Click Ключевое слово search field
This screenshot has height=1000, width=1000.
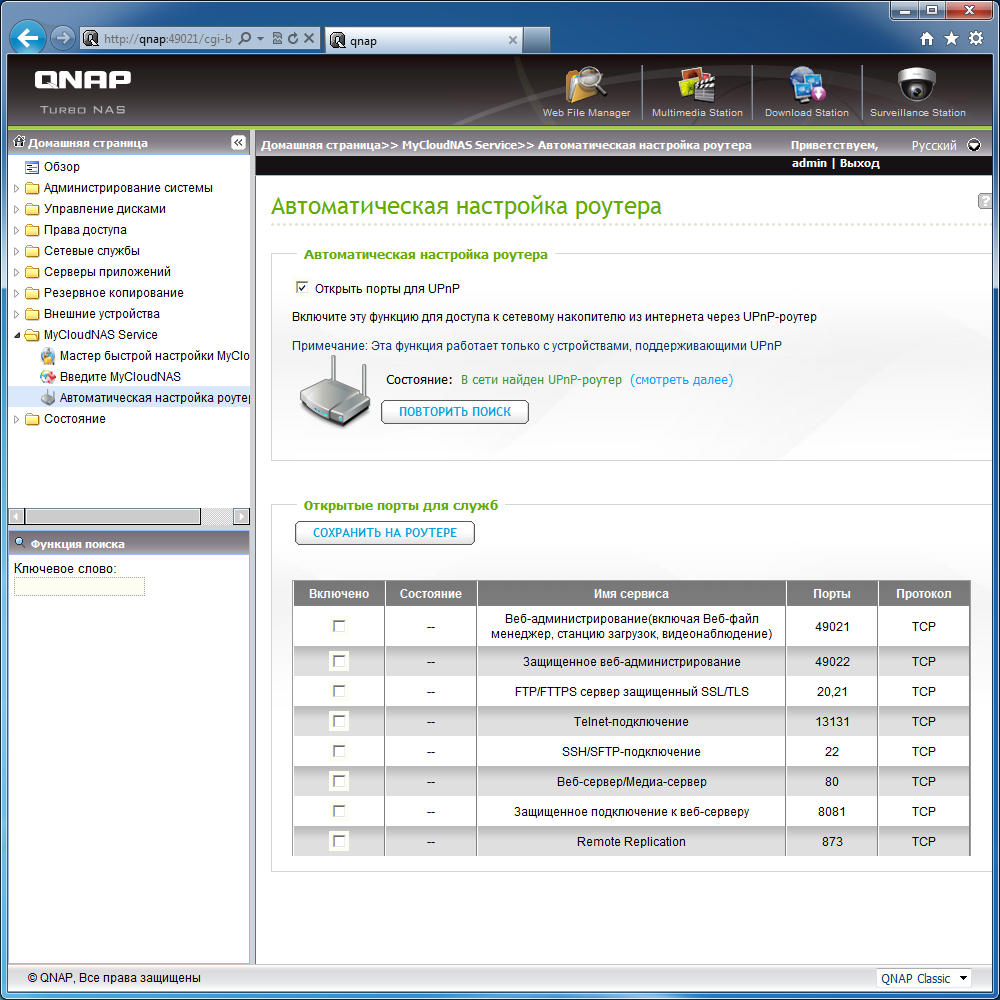click(x=80, y=587)
